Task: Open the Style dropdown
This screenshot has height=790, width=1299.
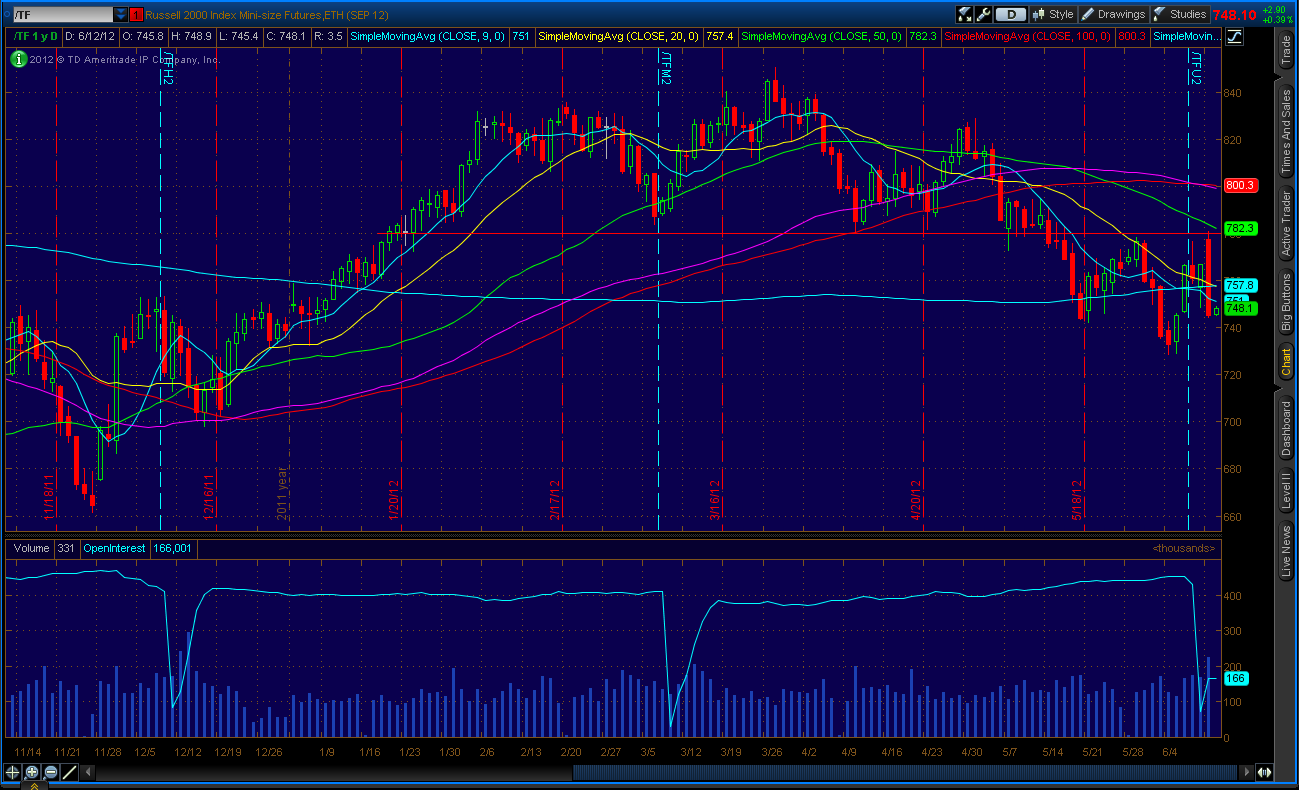Action: click(x=1053, y=14)
